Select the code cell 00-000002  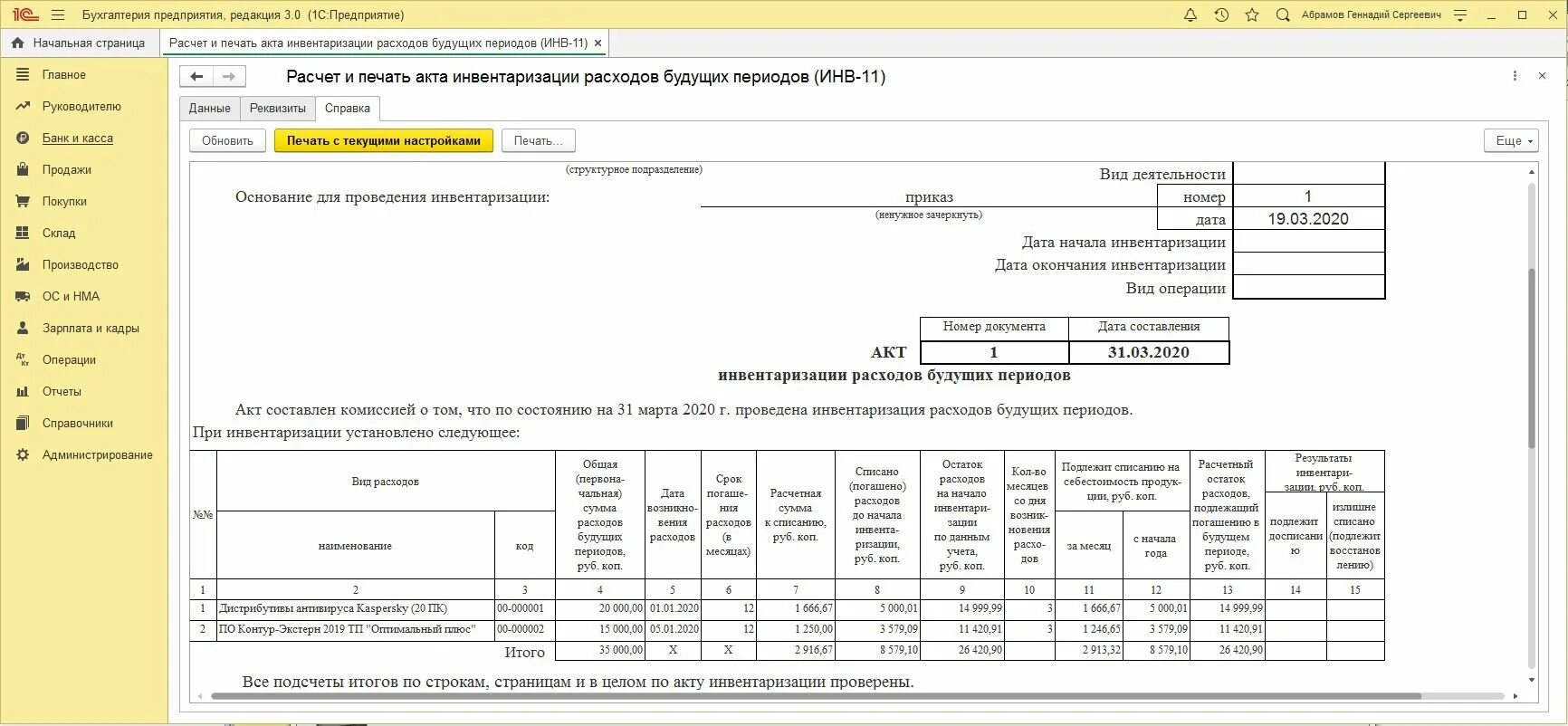click(524, 629)
